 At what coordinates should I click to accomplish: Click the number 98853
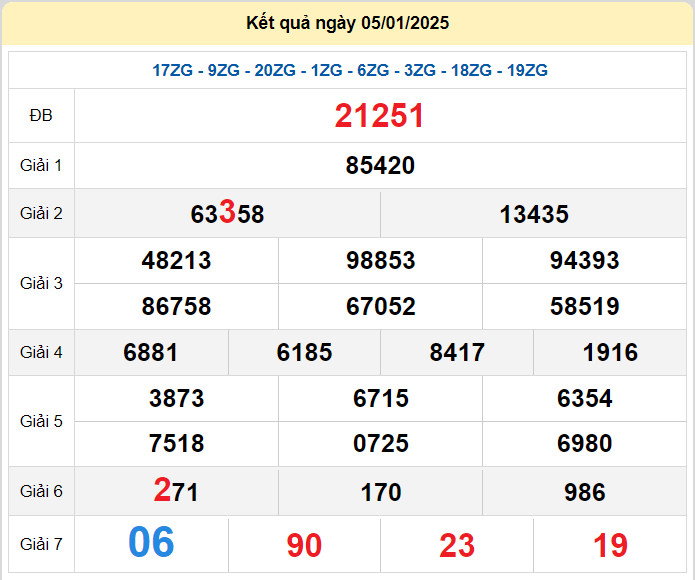click(380, 260)
